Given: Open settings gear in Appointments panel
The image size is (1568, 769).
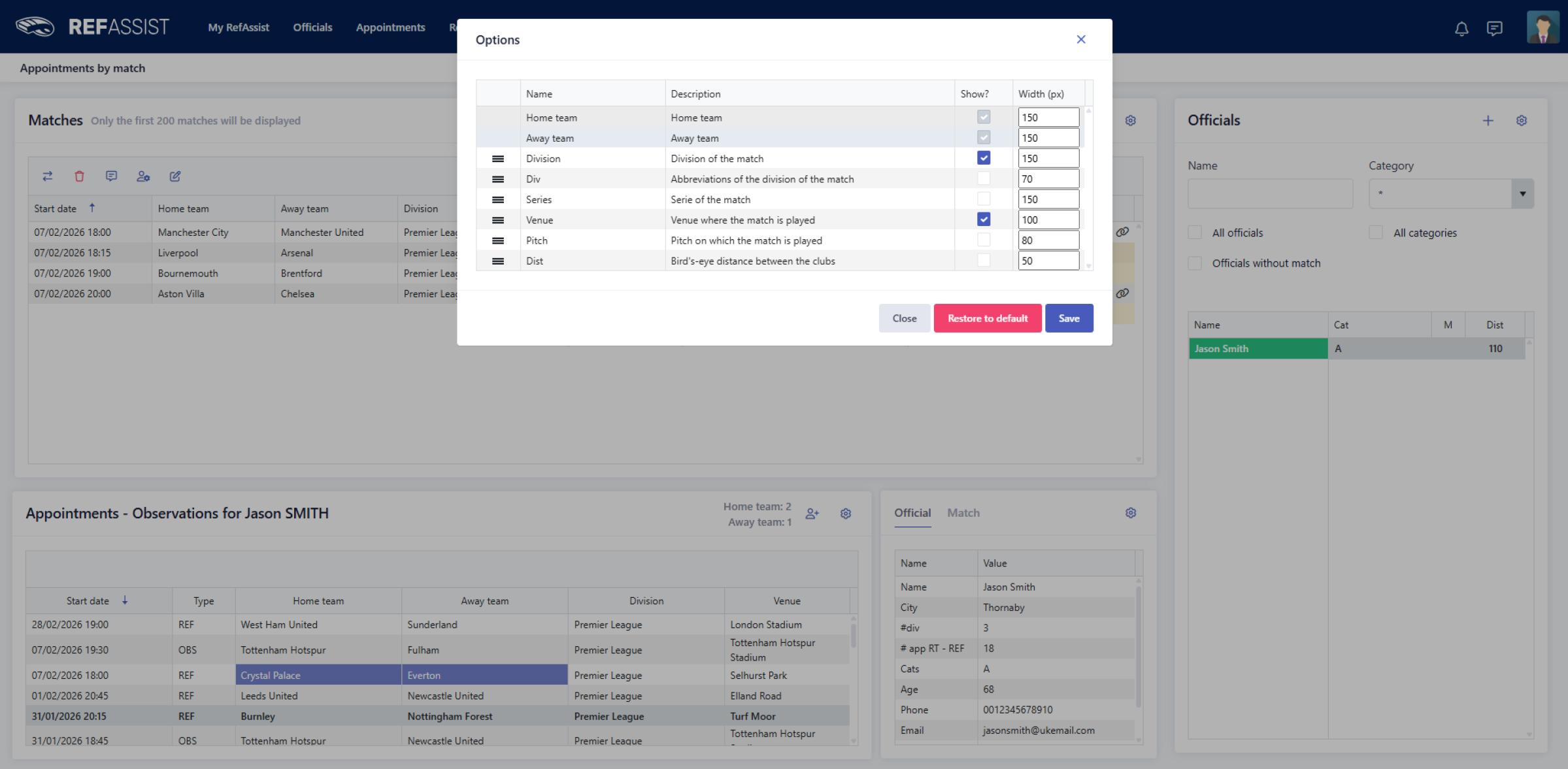Looking at the screenshot, I should 845,514.
